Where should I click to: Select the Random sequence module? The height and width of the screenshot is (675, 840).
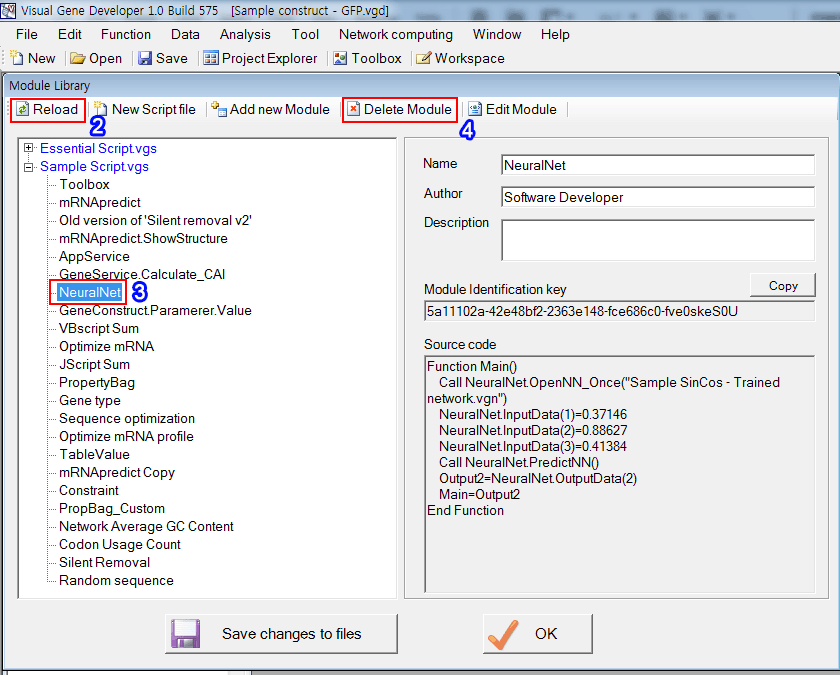116,581
